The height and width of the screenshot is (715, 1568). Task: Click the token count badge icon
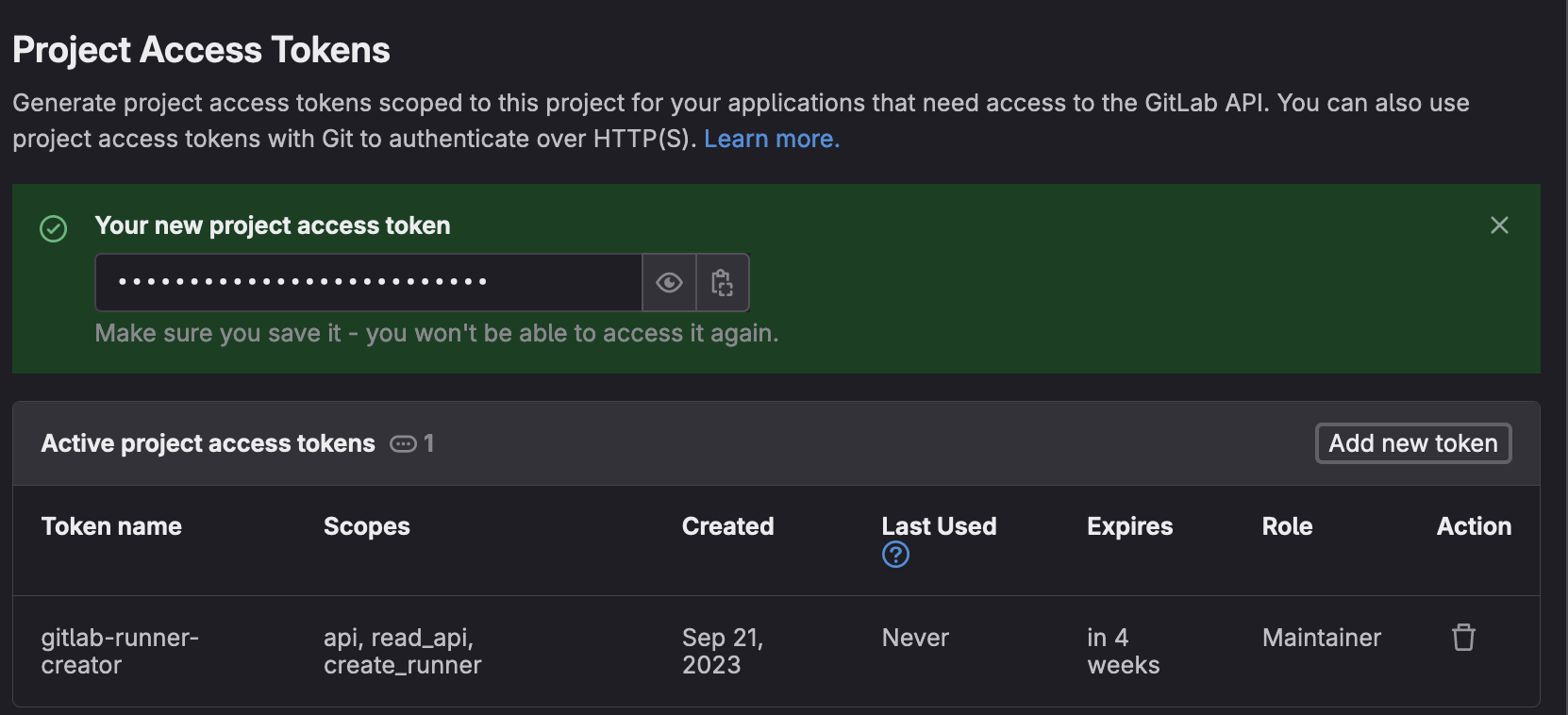tap(404, 443)
